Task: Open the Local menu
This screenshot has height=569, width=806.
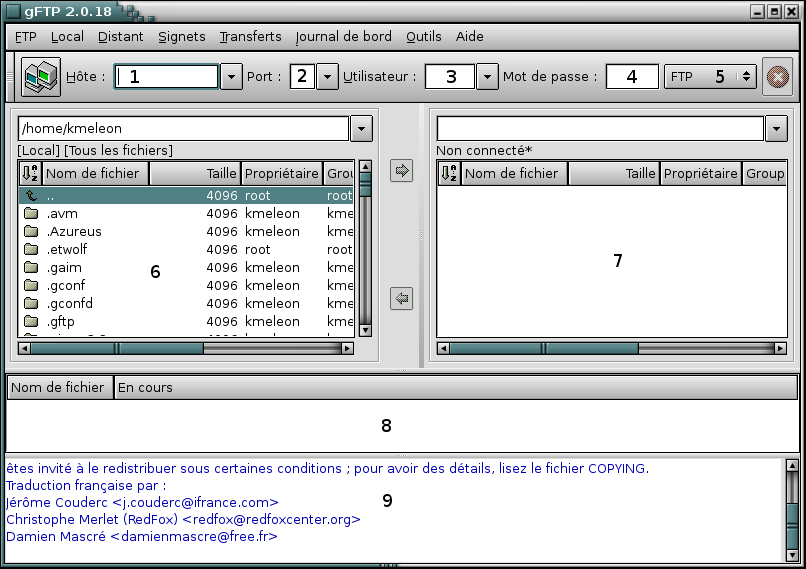Action: point(67,36)
